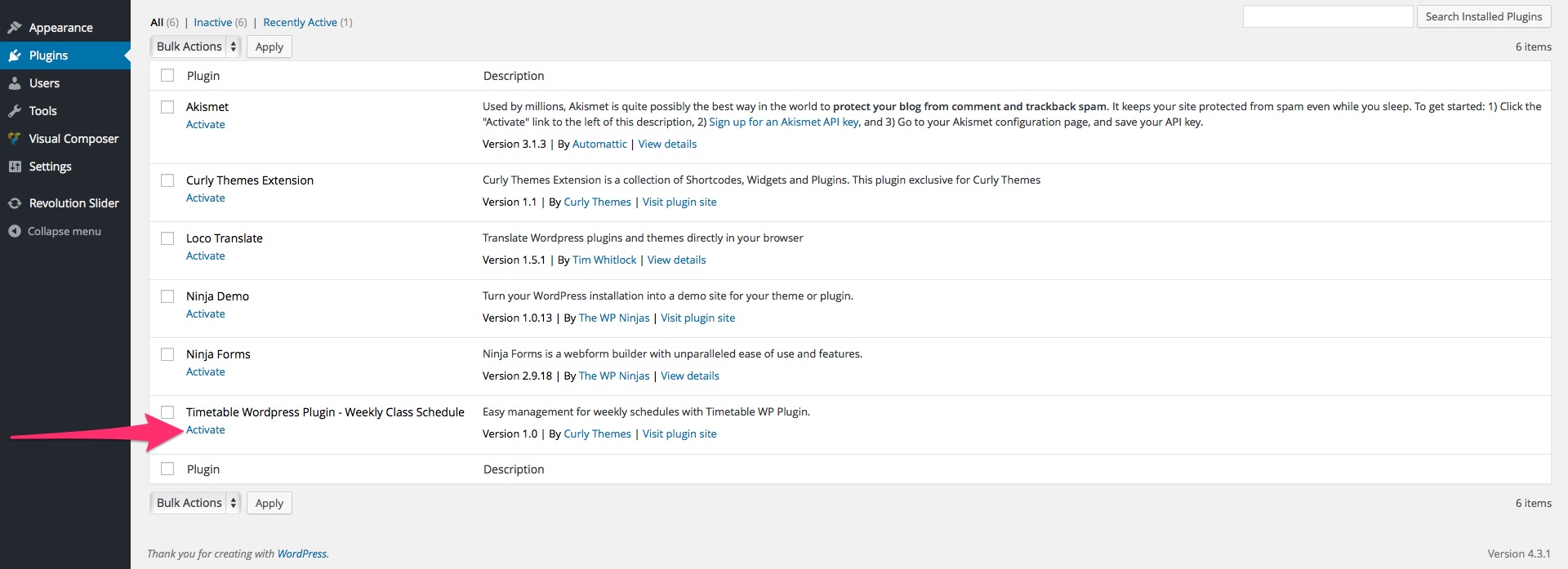Image resolution: width=1568 pixels, height=569 pixels.
Task: Open the Users person icon in the sidebar
Action: click(14, 83)
